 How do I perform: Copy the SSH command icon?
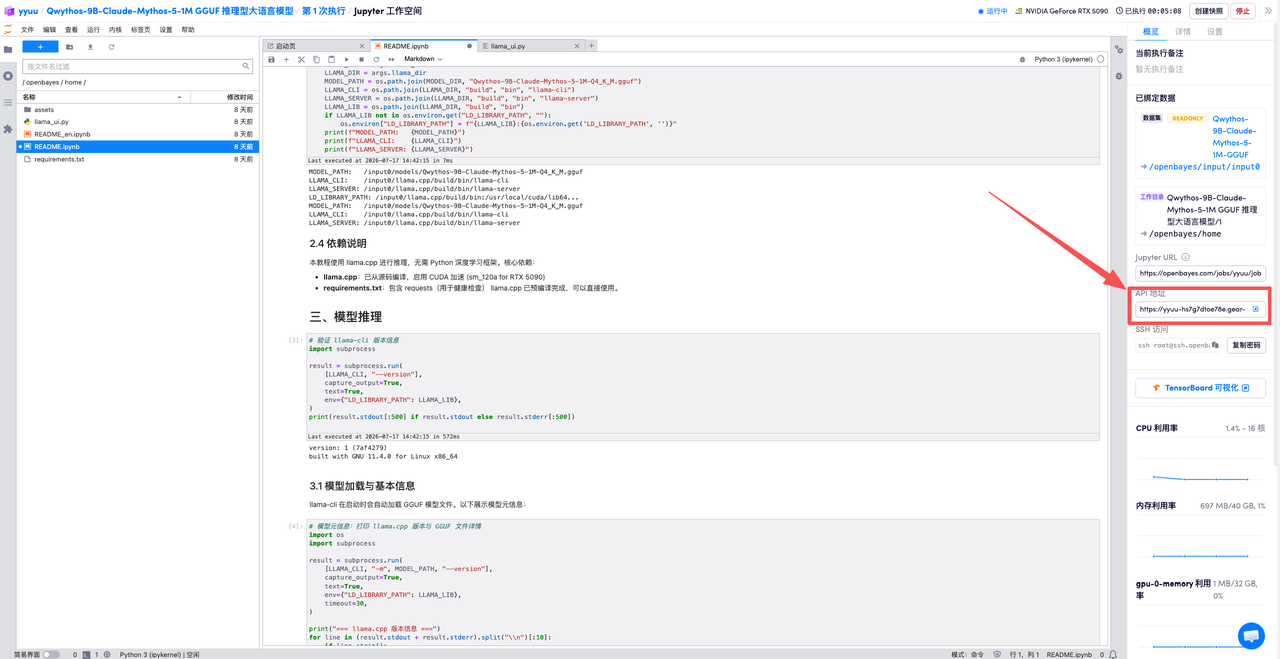(x=1215, y=345)
